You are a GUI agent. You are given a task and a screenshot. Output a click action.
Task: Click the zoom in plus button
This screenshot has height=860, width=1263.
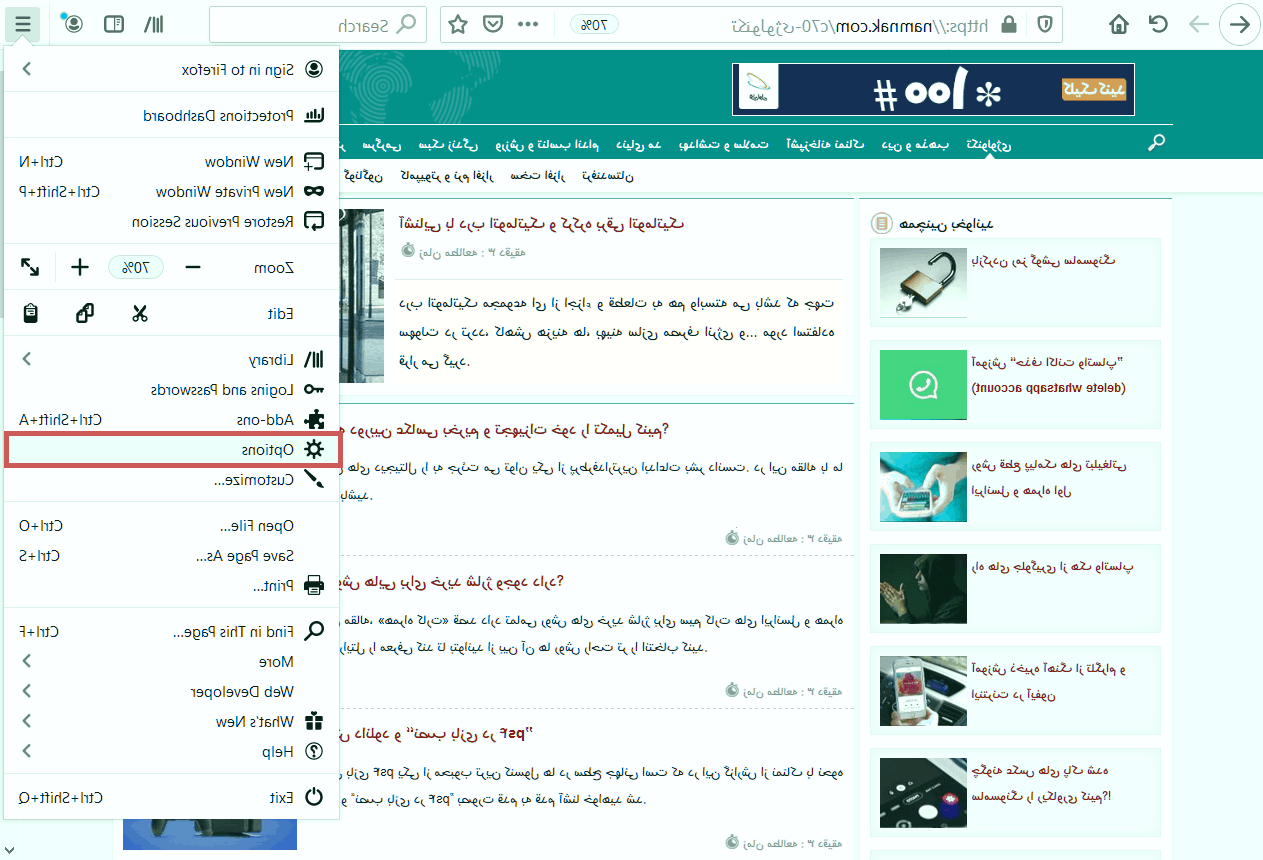click(80, 267)
